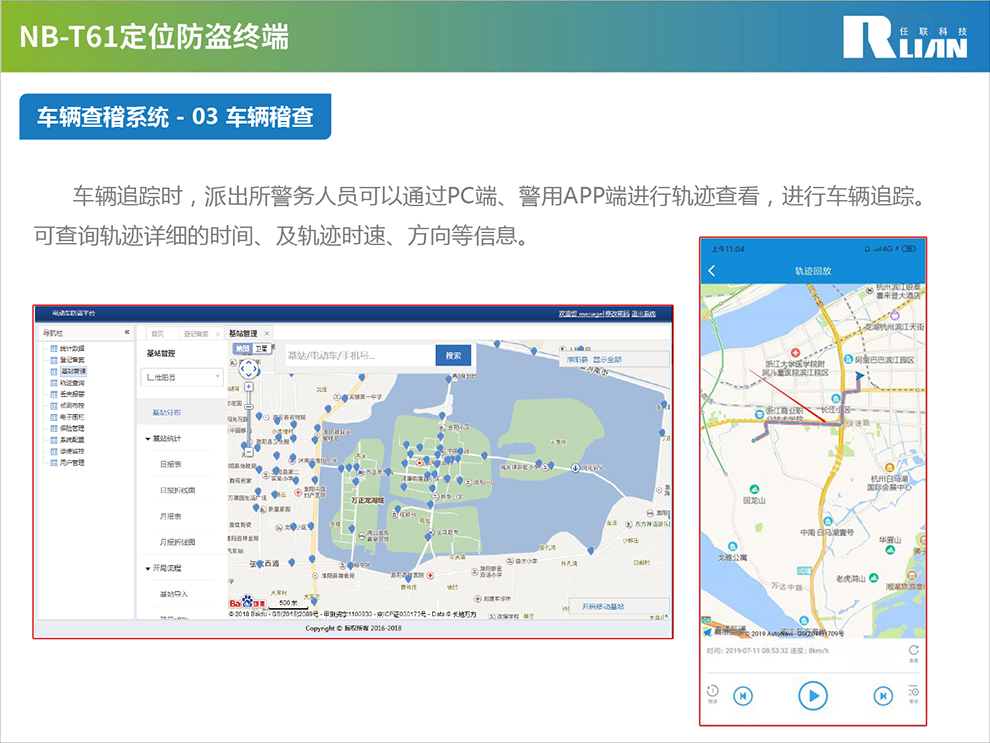Image resolution: width=990 pixels, height=743 pixels.
Task: Skip to next track point
Action: click(883, 696)
